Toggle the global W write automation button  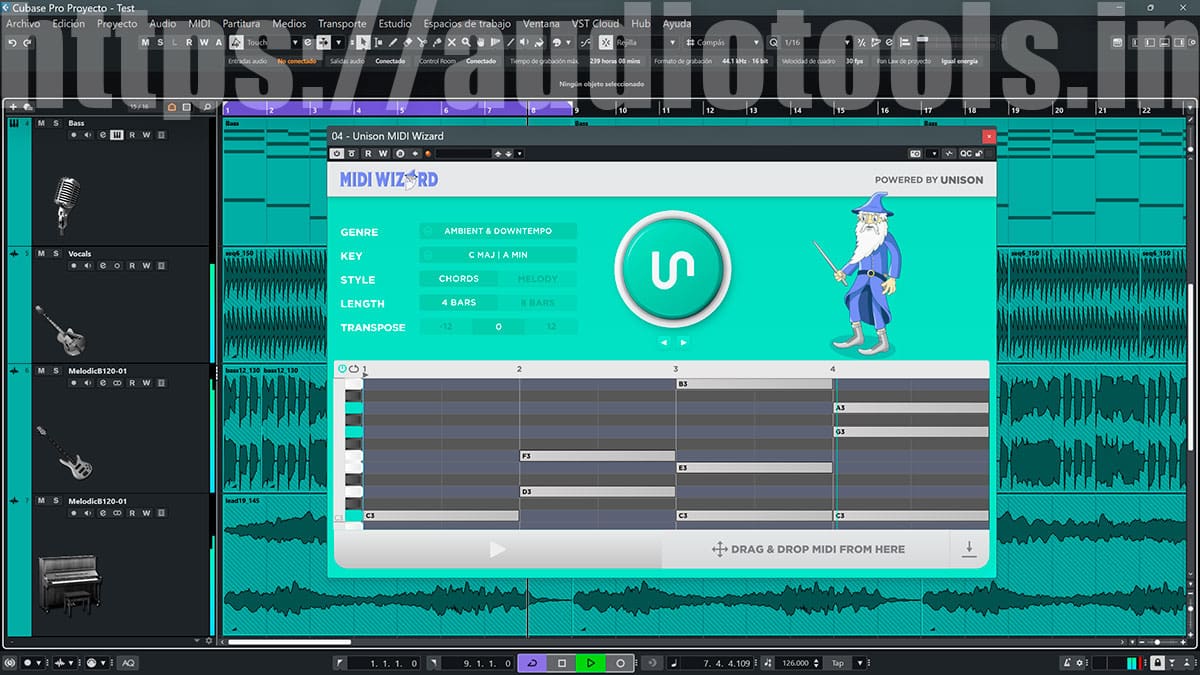pyautogui.click(x=203, y=43)
